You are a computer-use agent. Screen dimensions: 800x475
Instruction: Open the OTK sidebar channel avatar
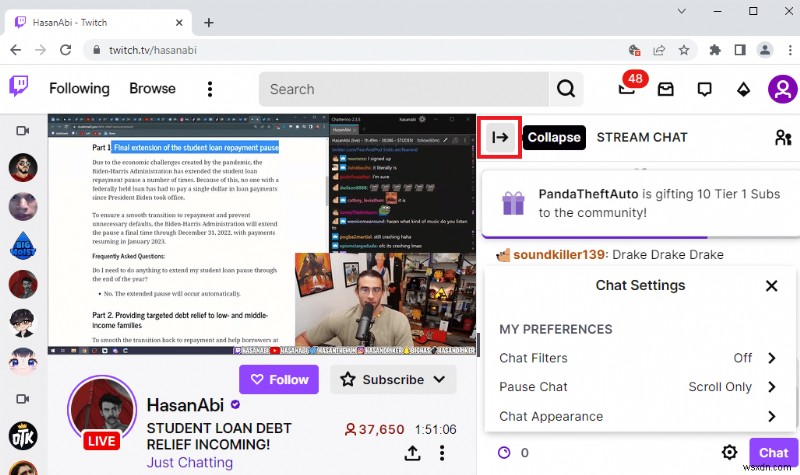click(x=23, y=436)
